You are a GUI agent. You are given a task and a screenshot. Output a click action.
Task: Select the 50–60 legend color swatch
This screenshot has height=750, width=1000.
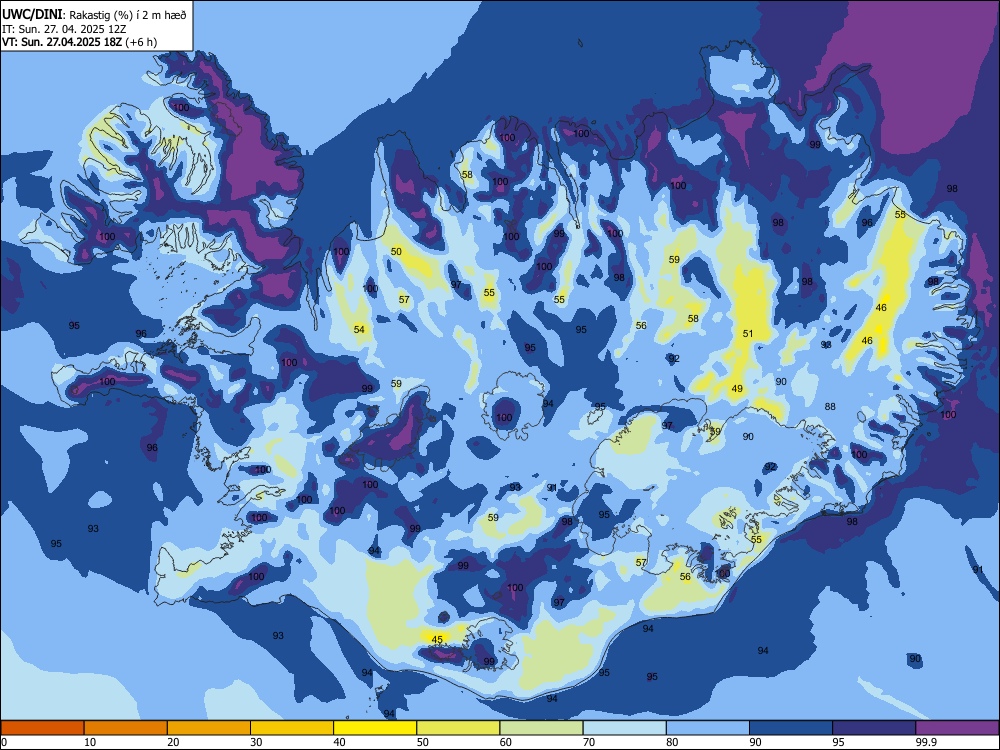459,728
